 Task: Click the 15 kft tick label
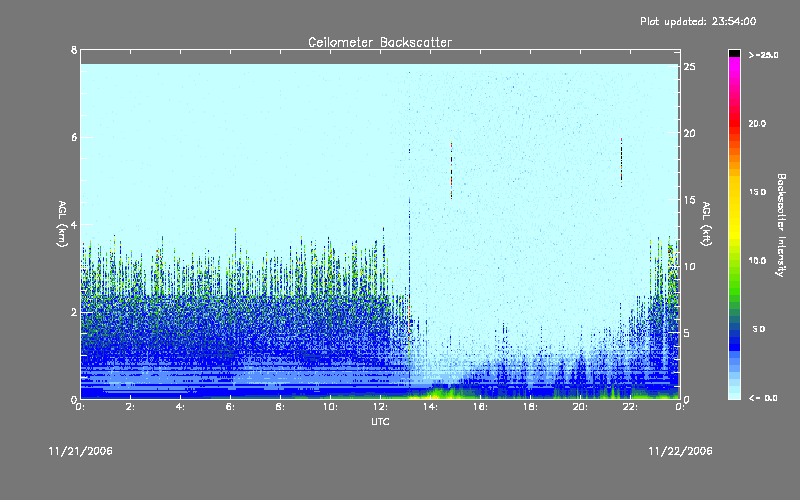[x=689, y=200]
